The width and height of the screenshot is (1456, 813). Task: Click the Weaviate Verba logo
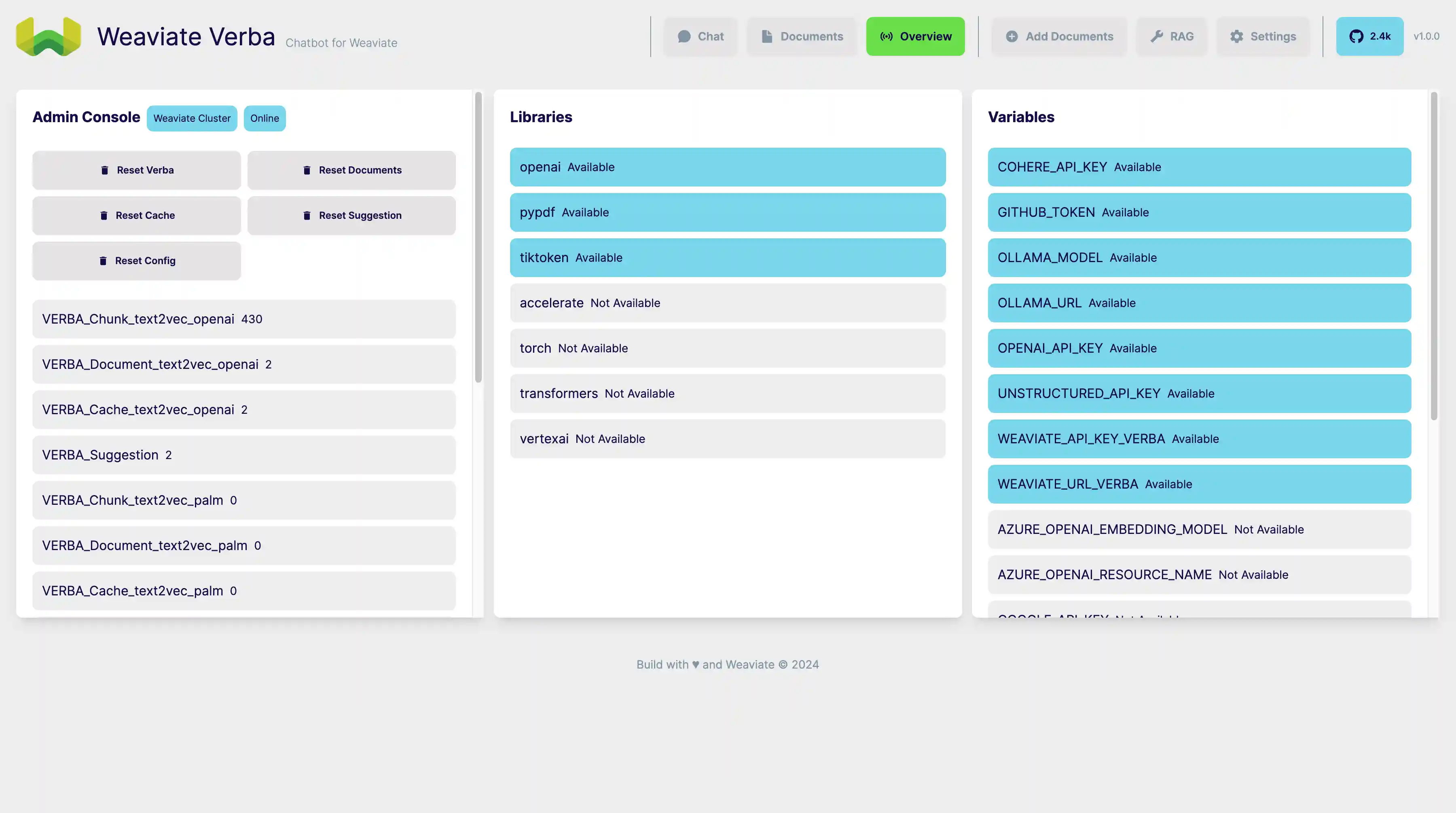48,36
